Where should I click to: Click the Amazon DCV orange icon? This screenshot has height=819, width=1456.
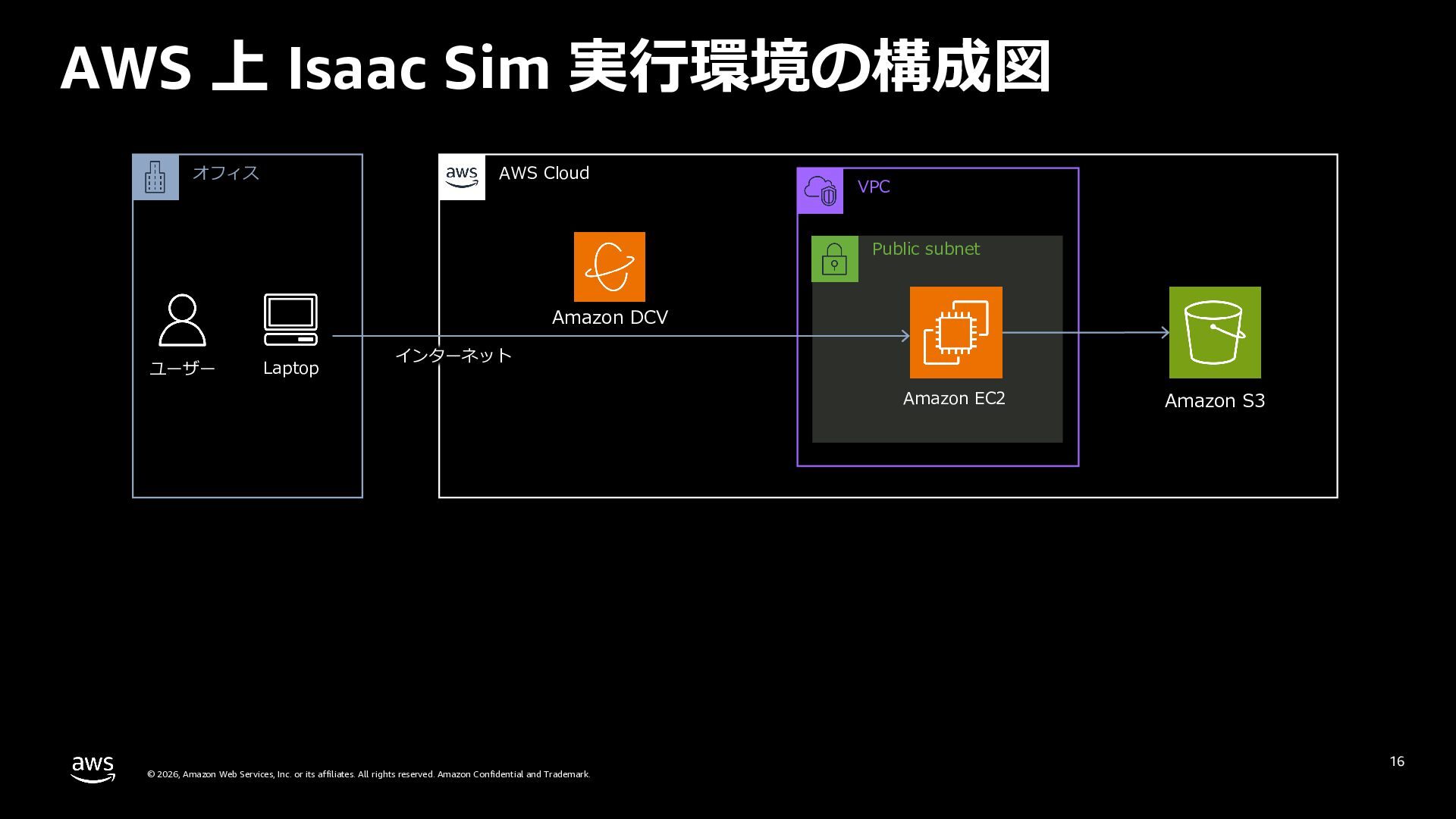pos(609,267)
